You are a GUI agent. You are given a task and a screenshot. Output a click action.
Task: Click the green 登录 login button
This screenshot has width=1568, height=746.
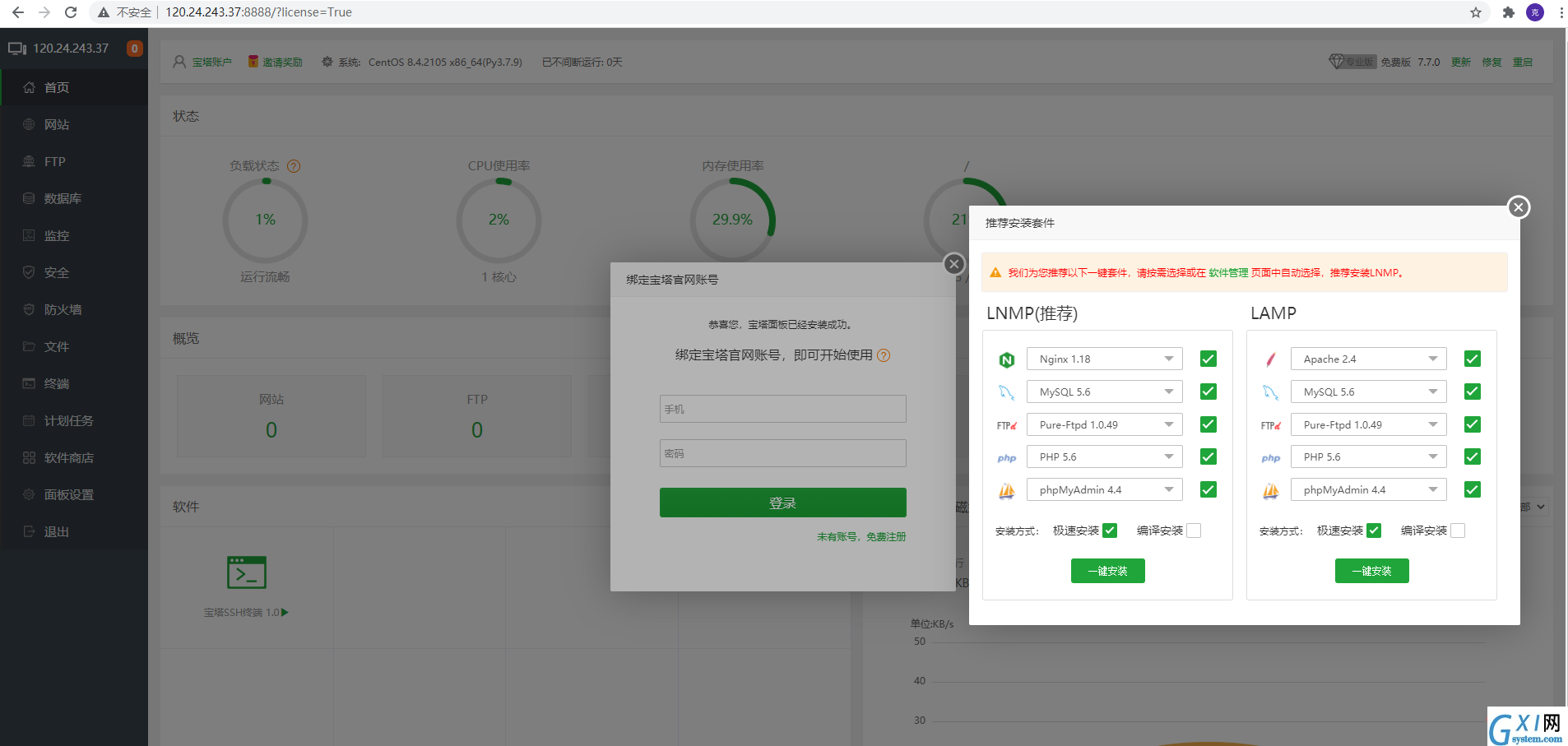point(782,503)
